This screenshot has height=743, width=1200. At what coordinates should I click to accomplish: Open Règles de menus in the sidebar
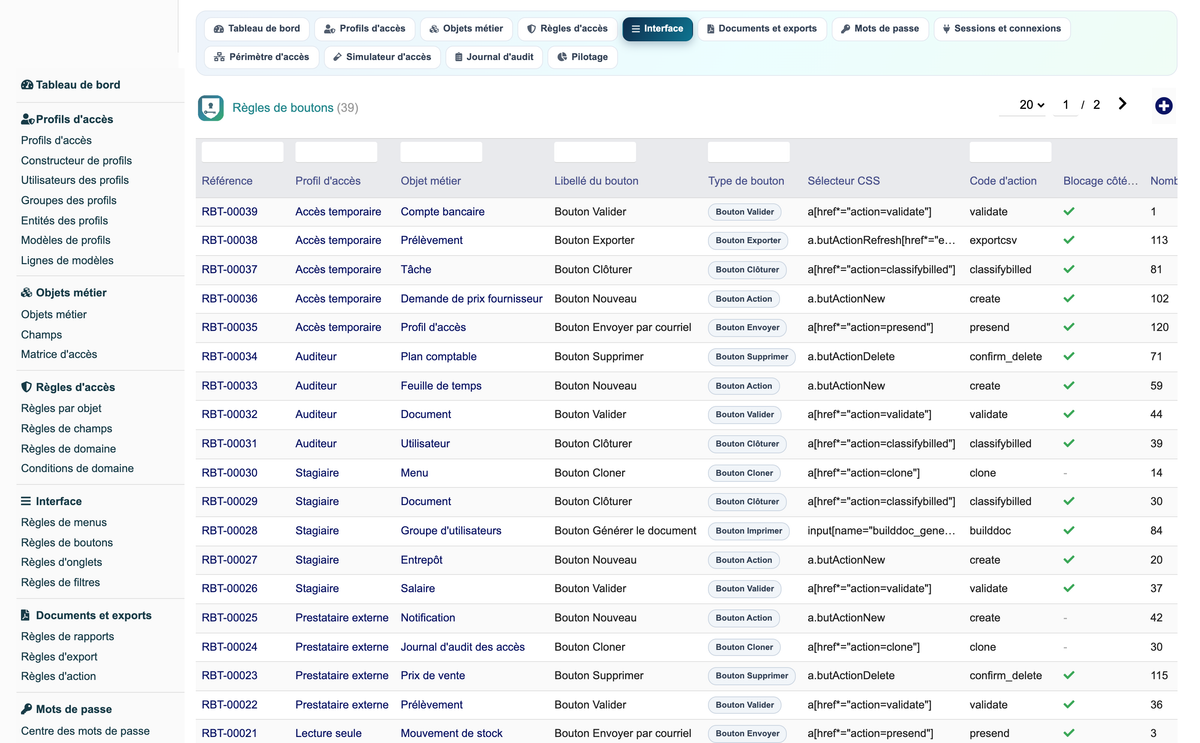click(x=64, y=522)
